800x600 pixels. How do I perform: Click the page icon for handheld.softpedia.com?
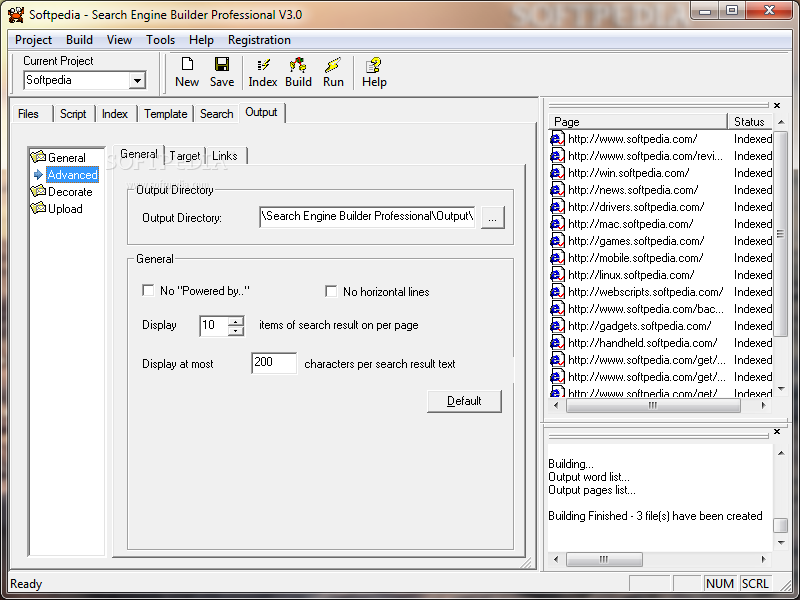(x=557, y=343)
